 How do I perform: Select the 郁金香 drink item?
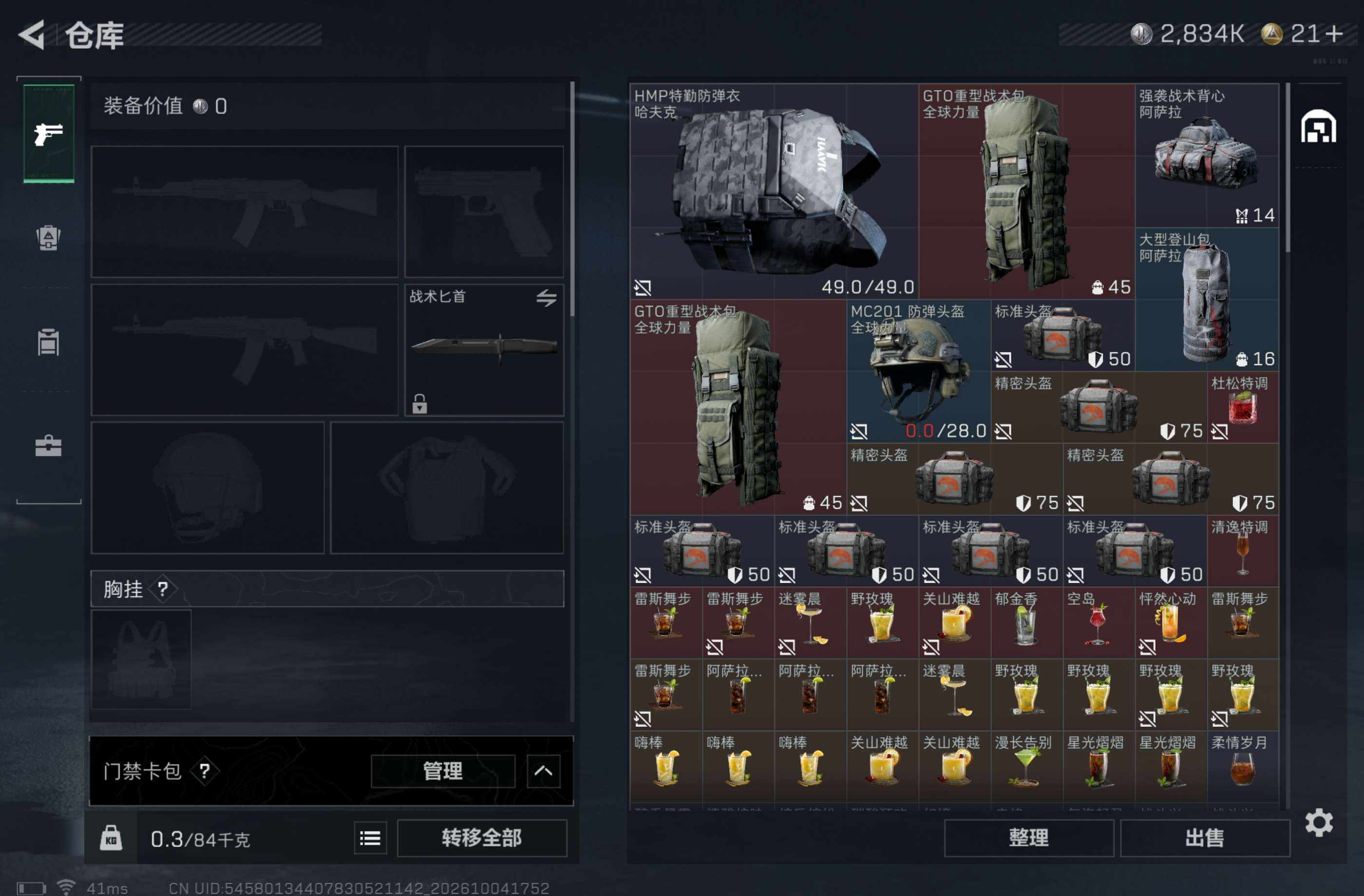pos(1026,623)
